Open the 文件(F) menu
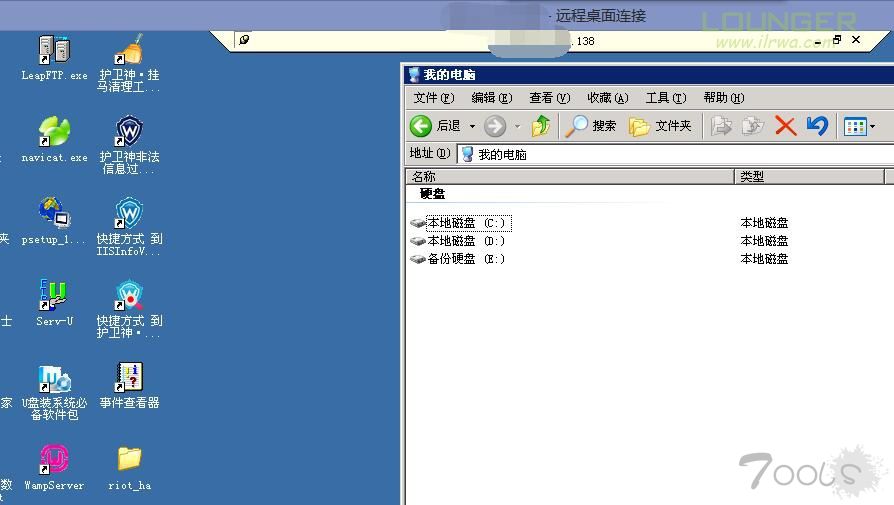 point(433,98)
